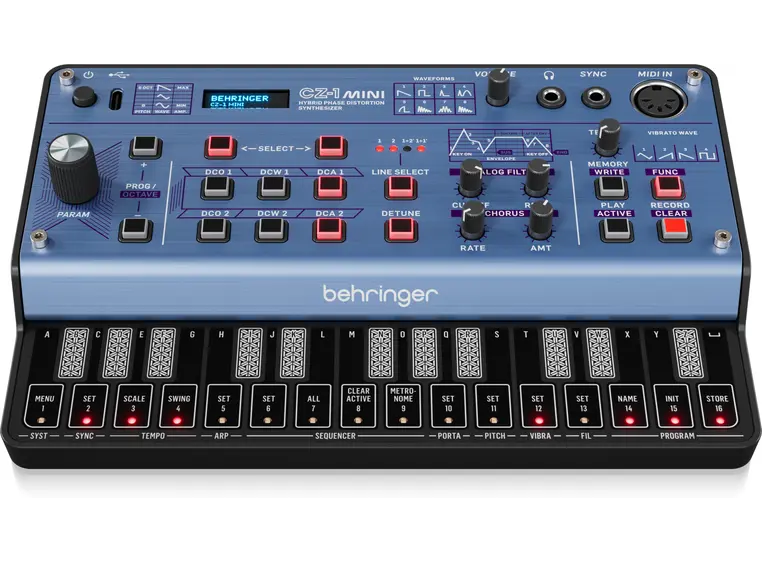Tap the right SELECT arrow button
The height and width of the screenshot is (562, 762).
331,147
